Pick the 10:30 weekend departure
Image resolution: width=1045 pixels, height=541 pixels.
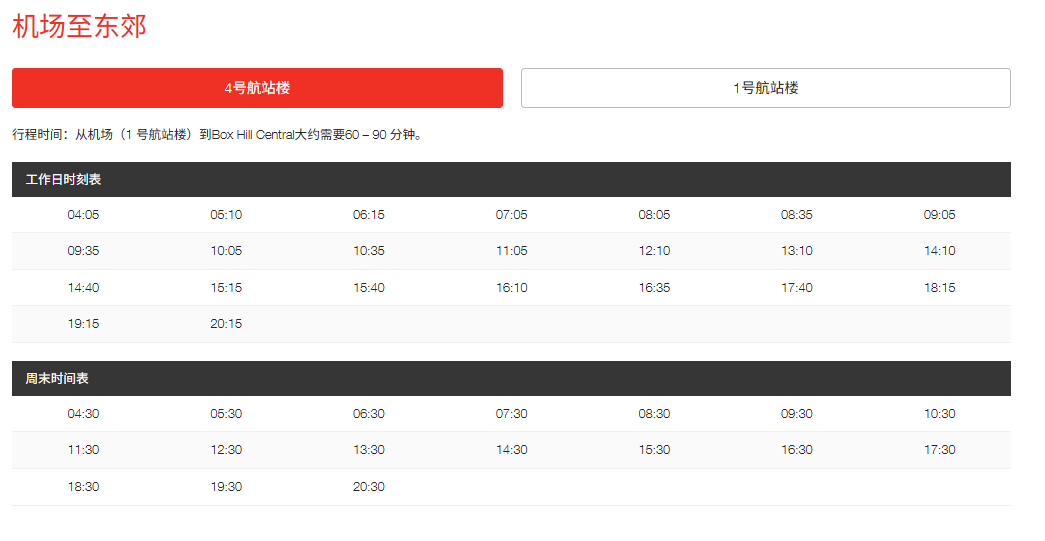coord(939,414)
